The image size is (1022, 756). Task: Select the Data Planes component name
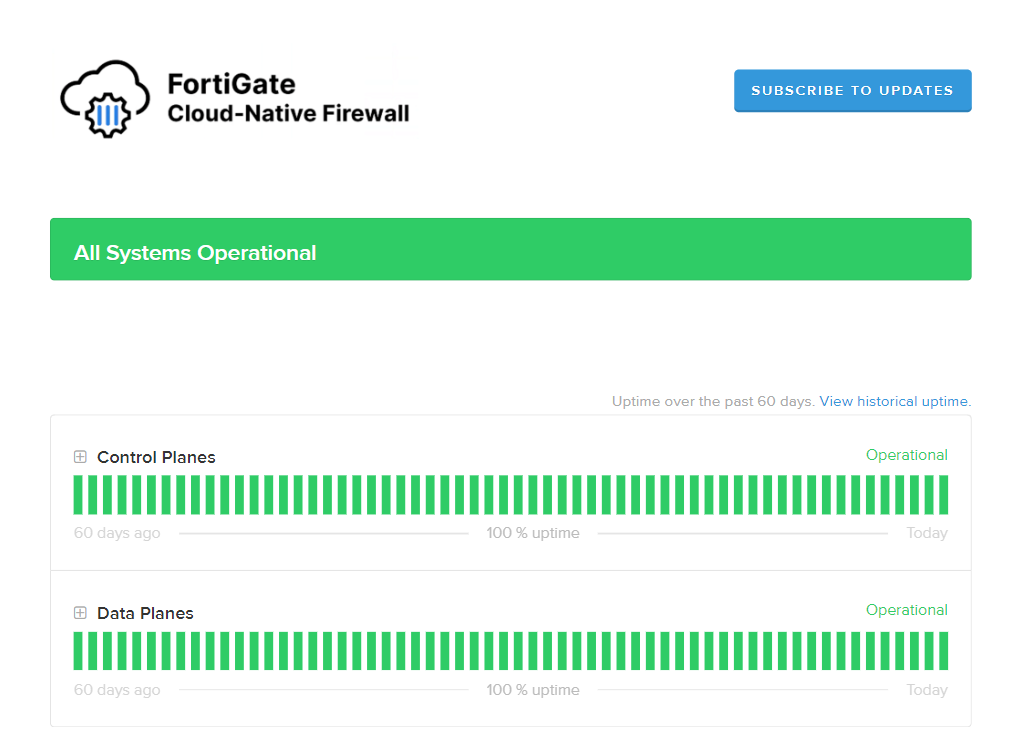coord(145,613)
